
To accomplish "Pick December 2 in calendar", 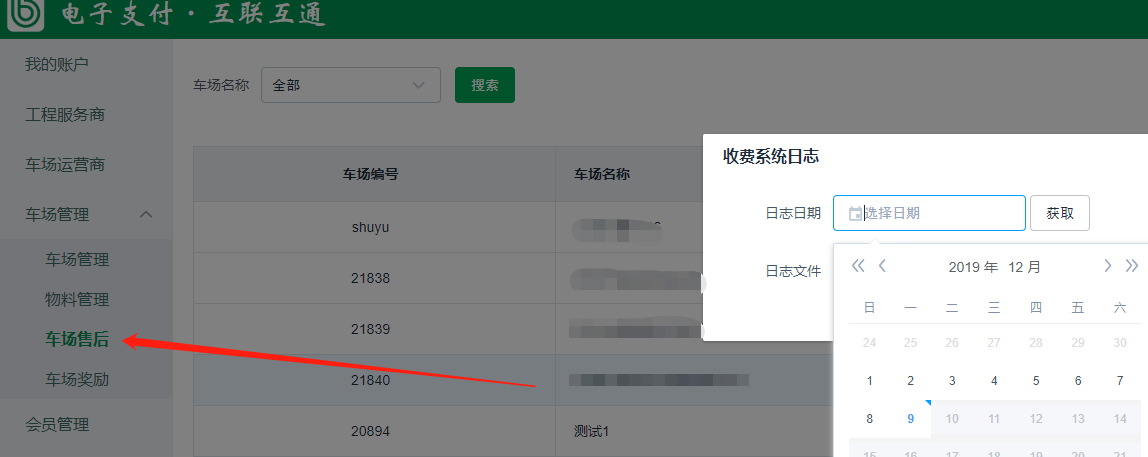I will tap(911, 381).
